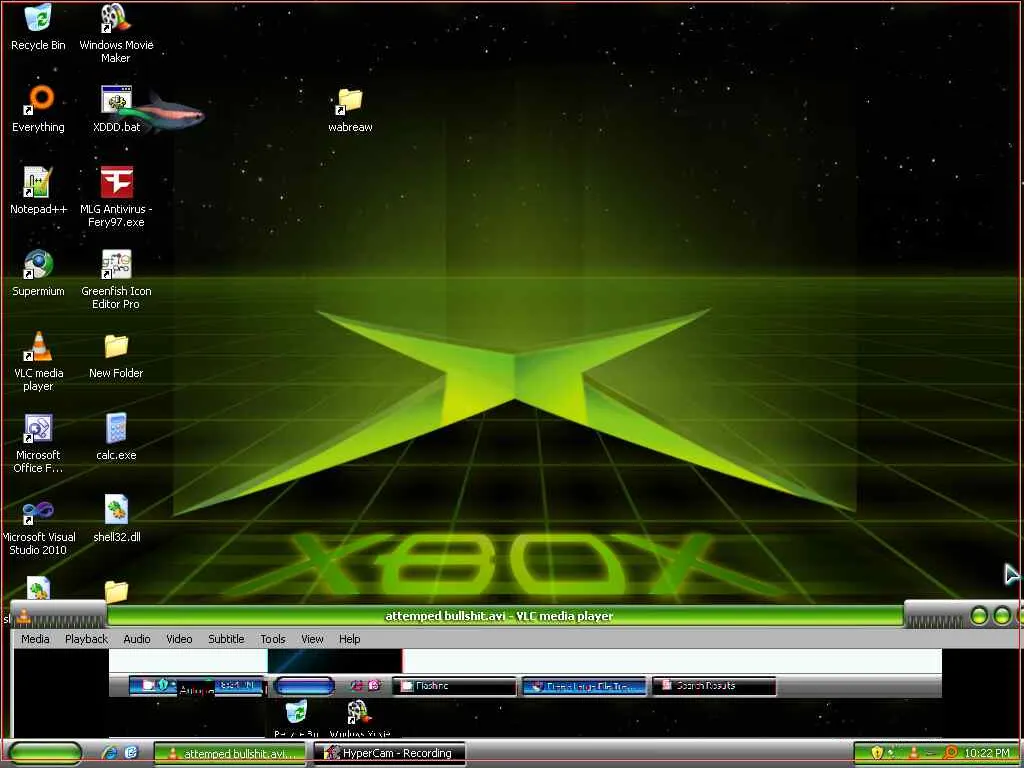Select the New Folder icon on desktop
The height and width of the screenshot is (768, 1024).
click(x=116, y=355)
